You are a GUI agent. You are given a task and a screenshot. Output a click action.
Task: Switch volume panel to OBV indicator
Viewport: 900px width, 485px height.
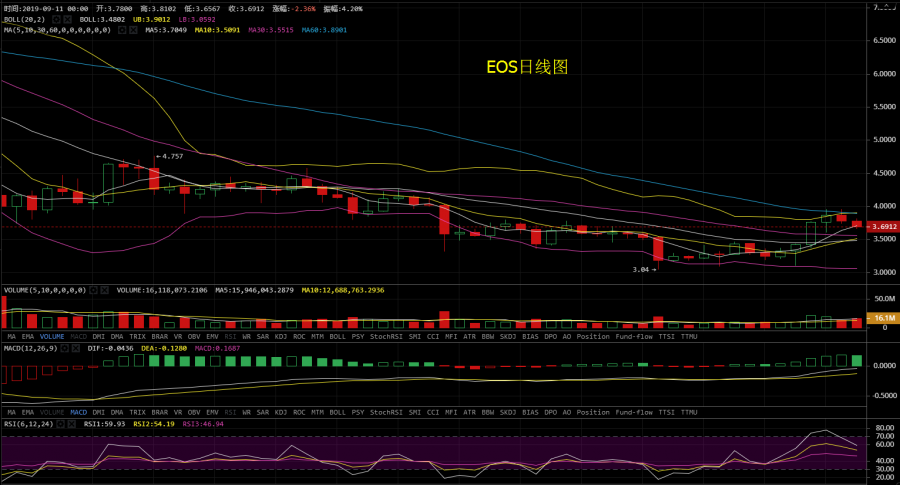[194, 337]
